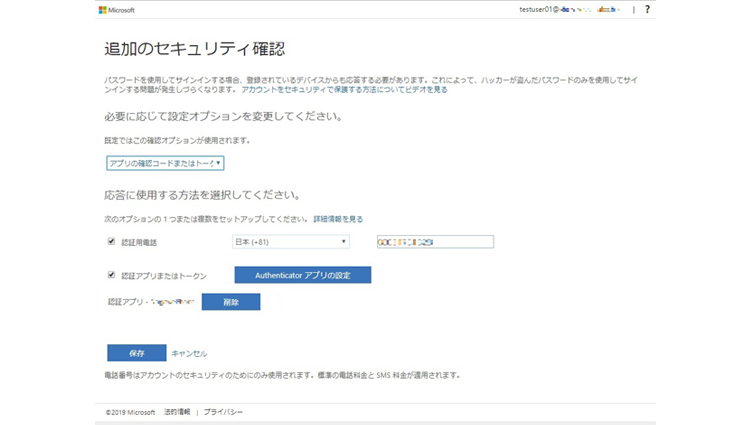
Task: Click the 削除 button for the authenticator app
Action: [x=231, y=302]
